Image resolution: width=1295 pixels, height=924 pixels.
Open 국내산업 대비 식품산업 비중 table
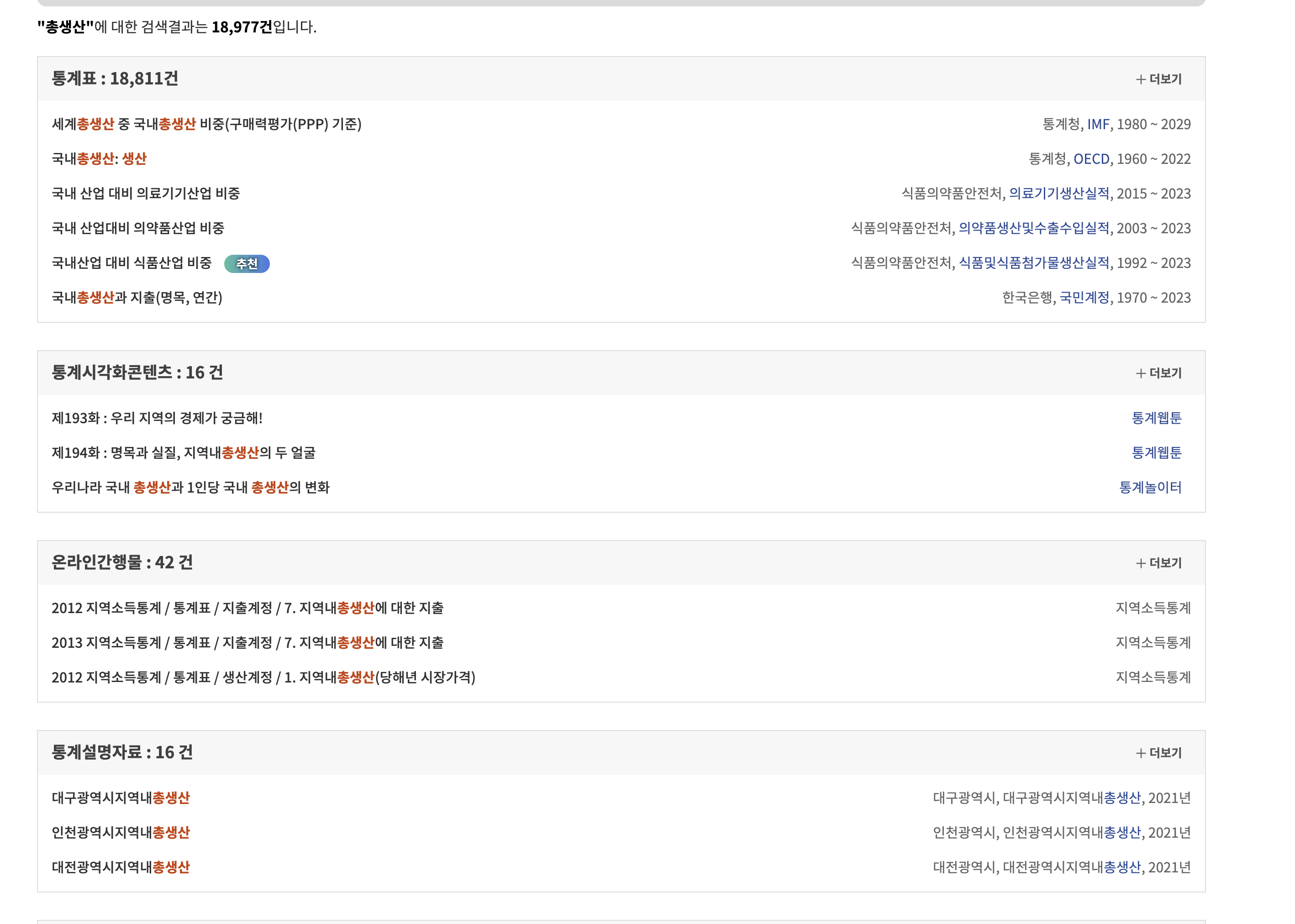132,263
